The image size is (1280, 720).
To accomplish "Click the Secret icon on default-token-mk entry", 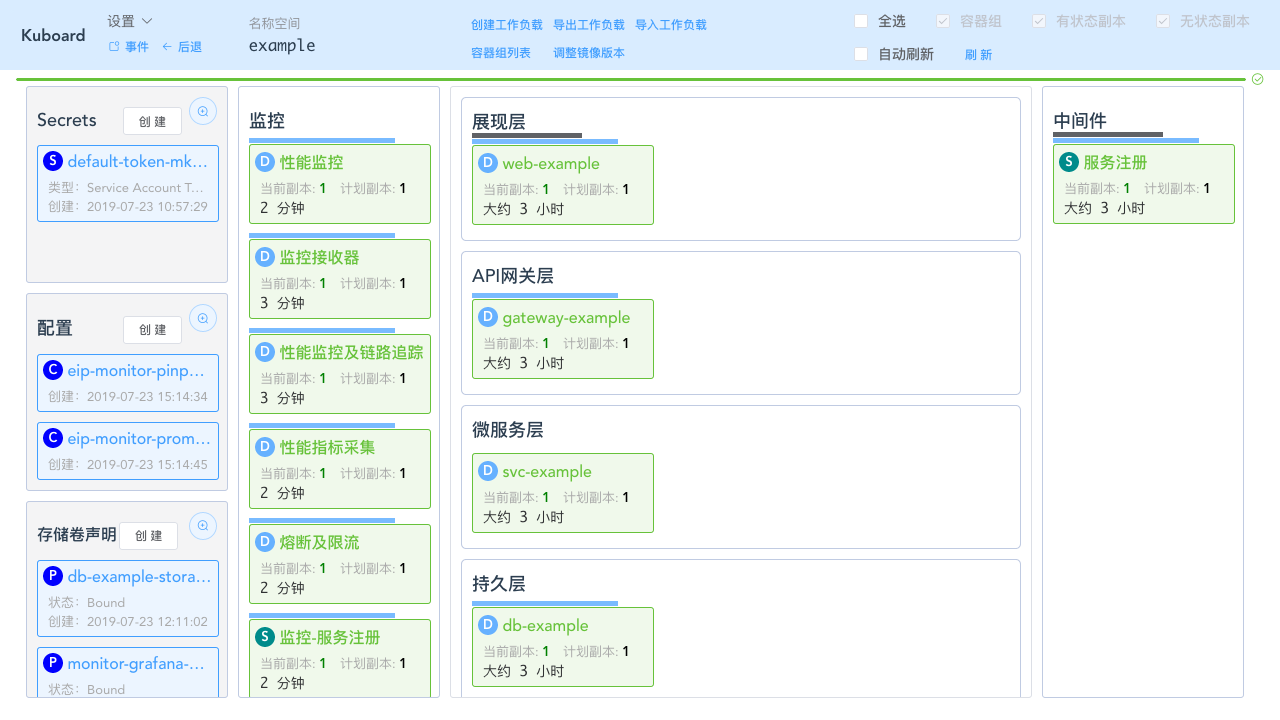I will [52, 160].
